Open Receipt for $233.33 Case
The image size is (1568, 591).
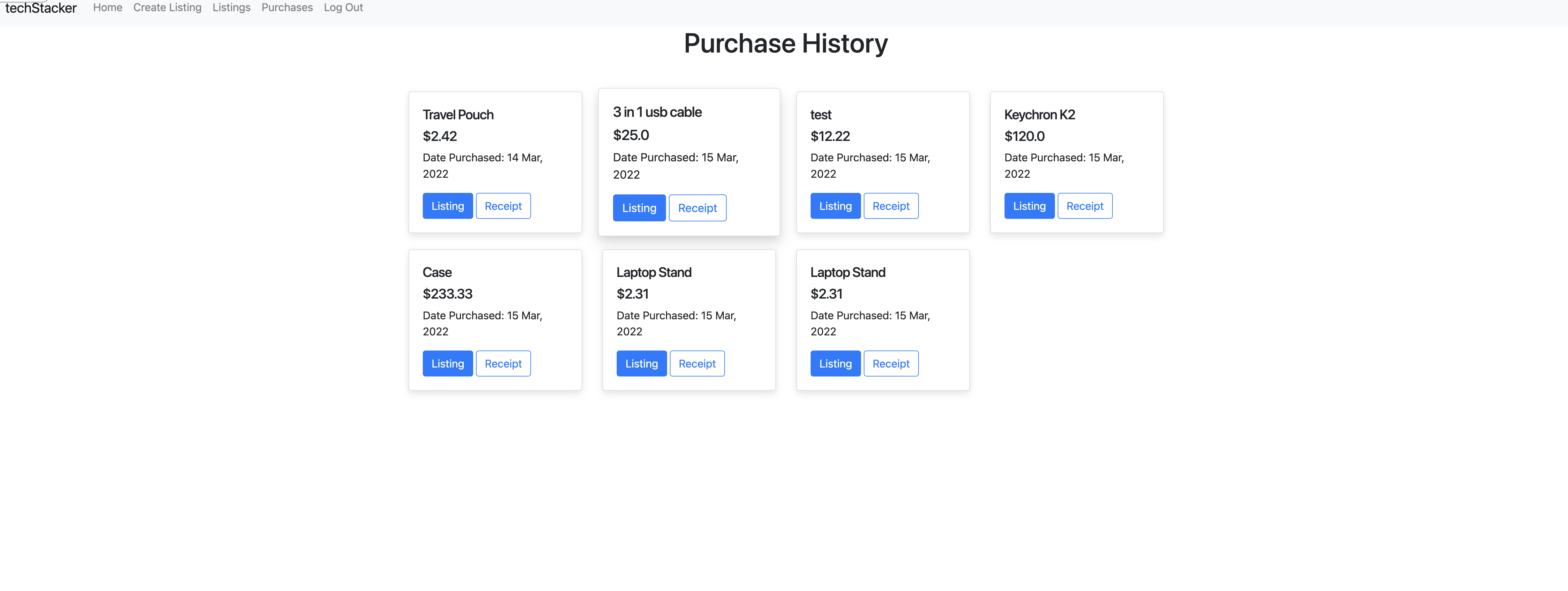pyautogui.click(x=503, y=364)
